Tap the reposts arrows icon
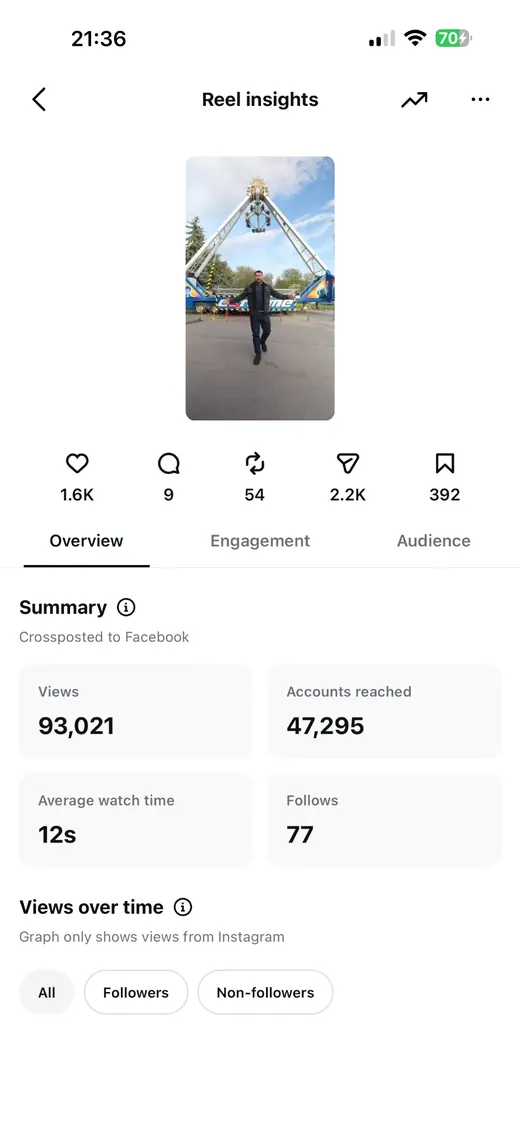The image size is (520, 1130). (x=255, y=463)
